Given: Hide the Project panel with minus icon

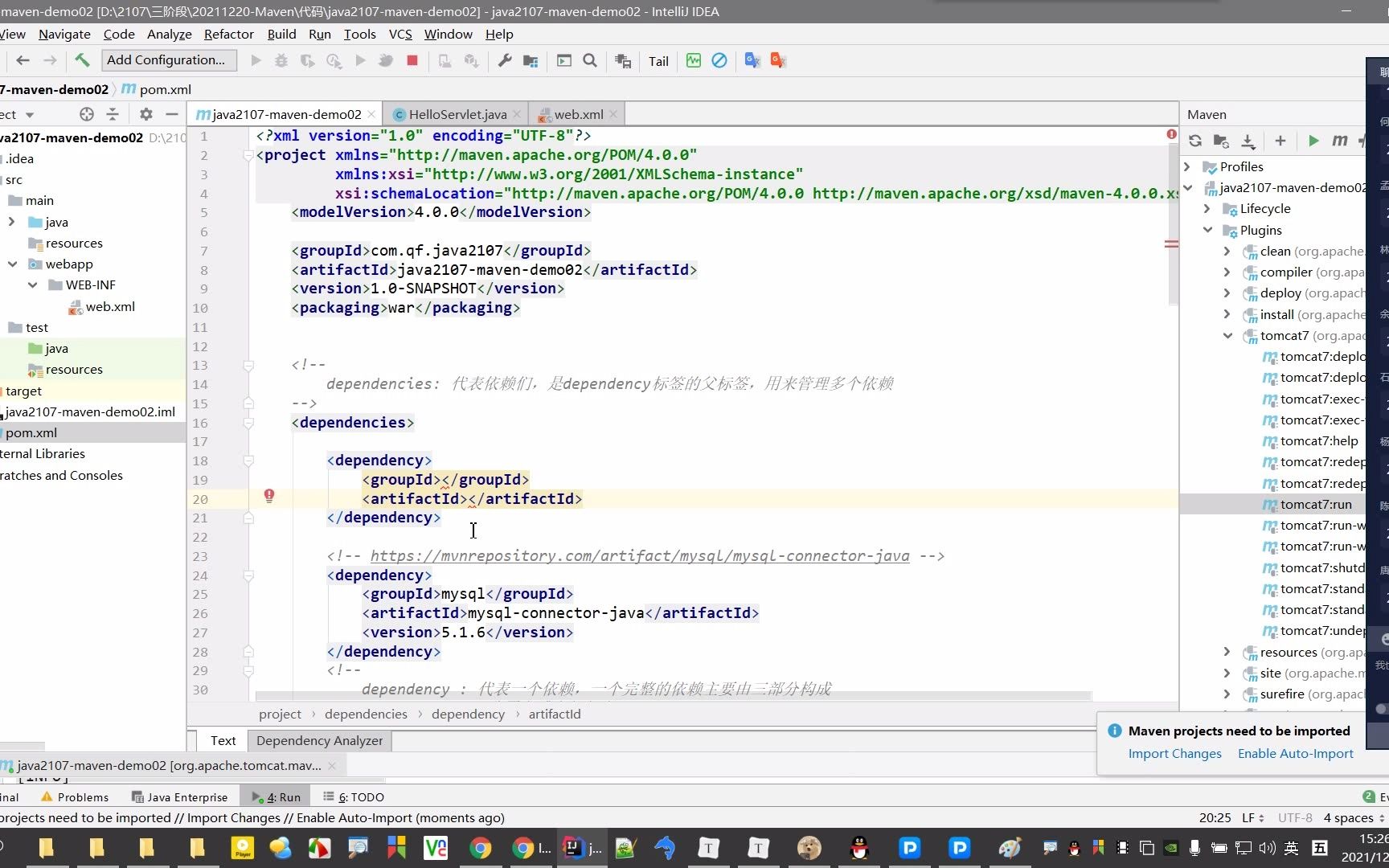Looking at the screenshot, I should pyautogui.click(x=171, y=114).
